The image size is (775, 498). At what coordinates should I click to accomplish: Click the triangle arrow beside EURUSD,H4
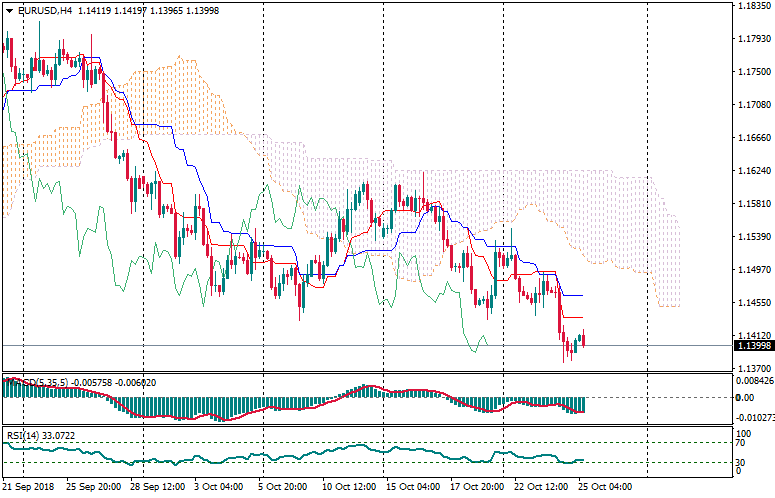[x=8, y=10]
